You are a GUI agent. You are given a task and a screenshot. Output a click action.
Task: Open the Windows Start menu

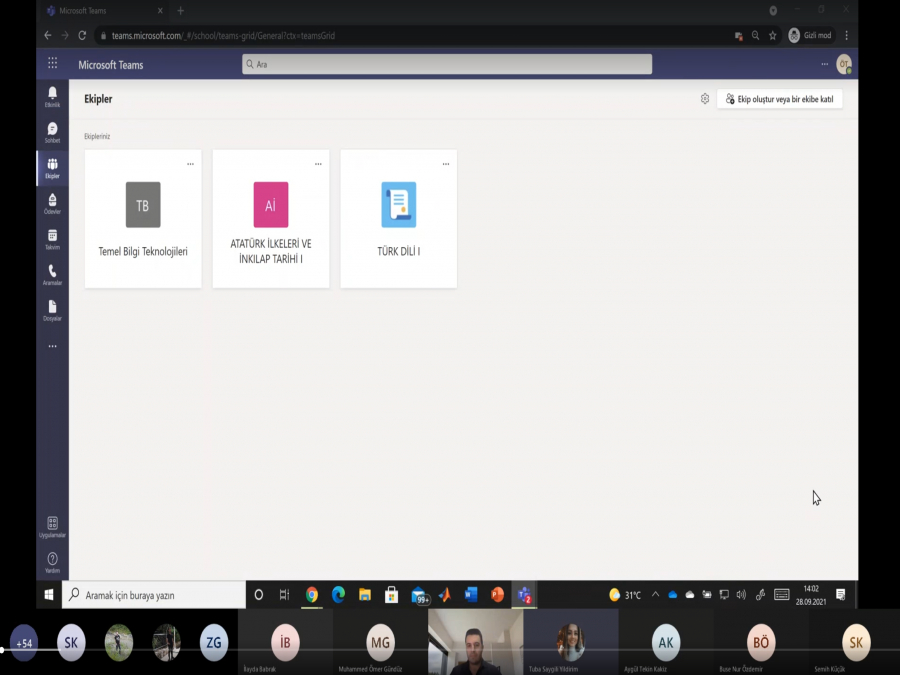pyautogui.click(x=49, y=595)
